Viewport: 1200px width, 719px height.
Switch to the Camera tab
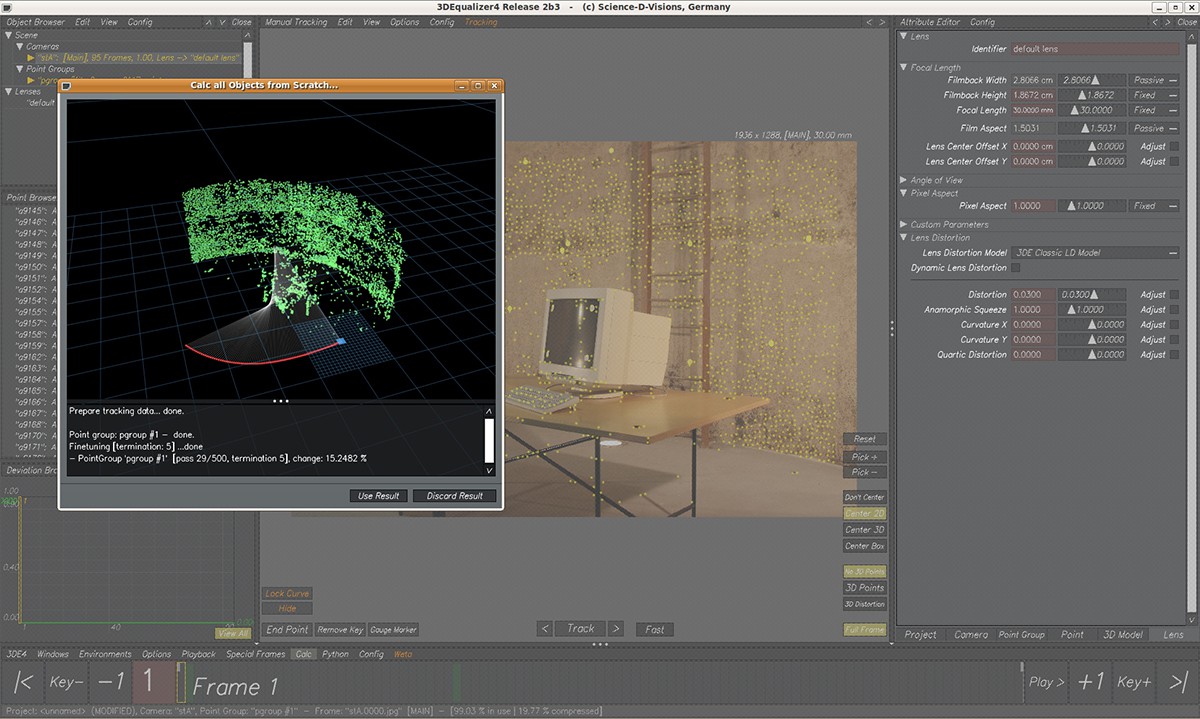pos(971,635)
